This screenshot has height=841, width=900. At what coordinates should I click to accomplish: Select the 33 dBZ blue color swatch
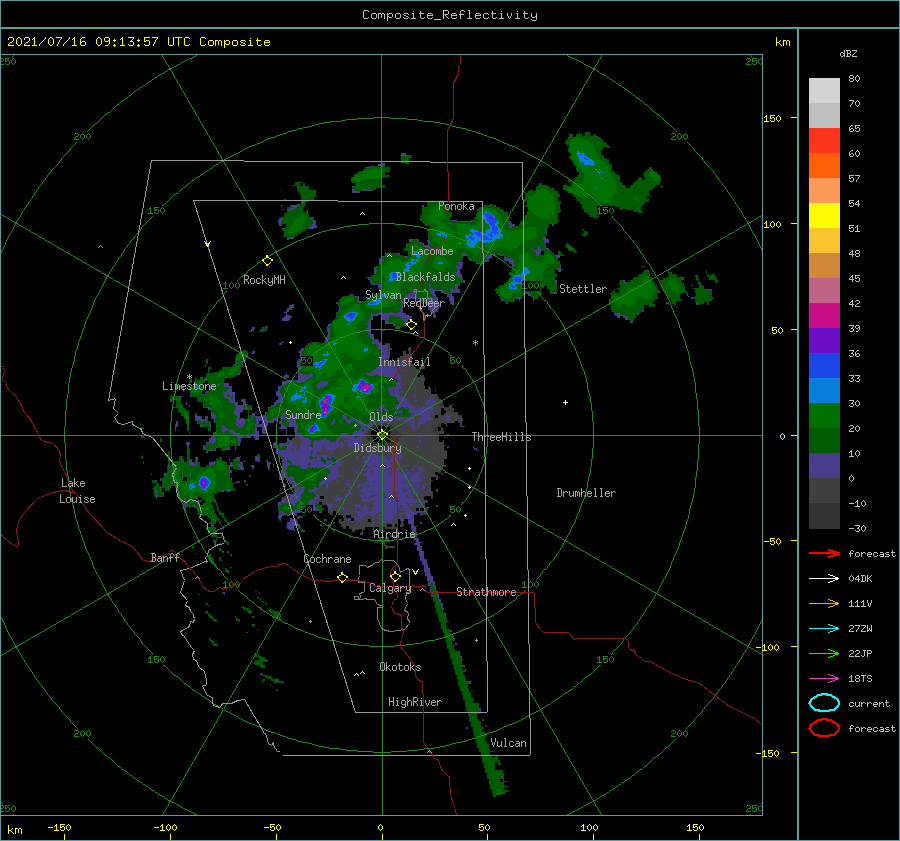pos(824,390)
